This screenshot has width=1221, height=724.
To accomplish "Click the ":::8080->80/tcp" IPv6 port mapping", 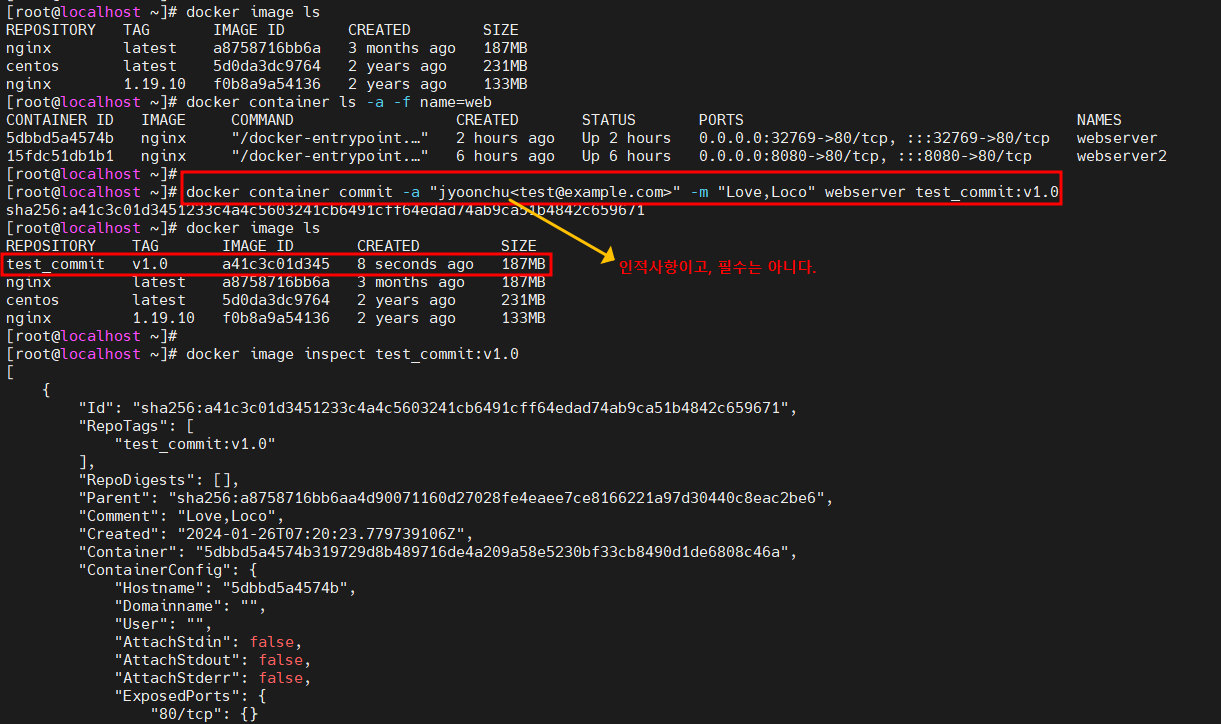I will 963,156.
